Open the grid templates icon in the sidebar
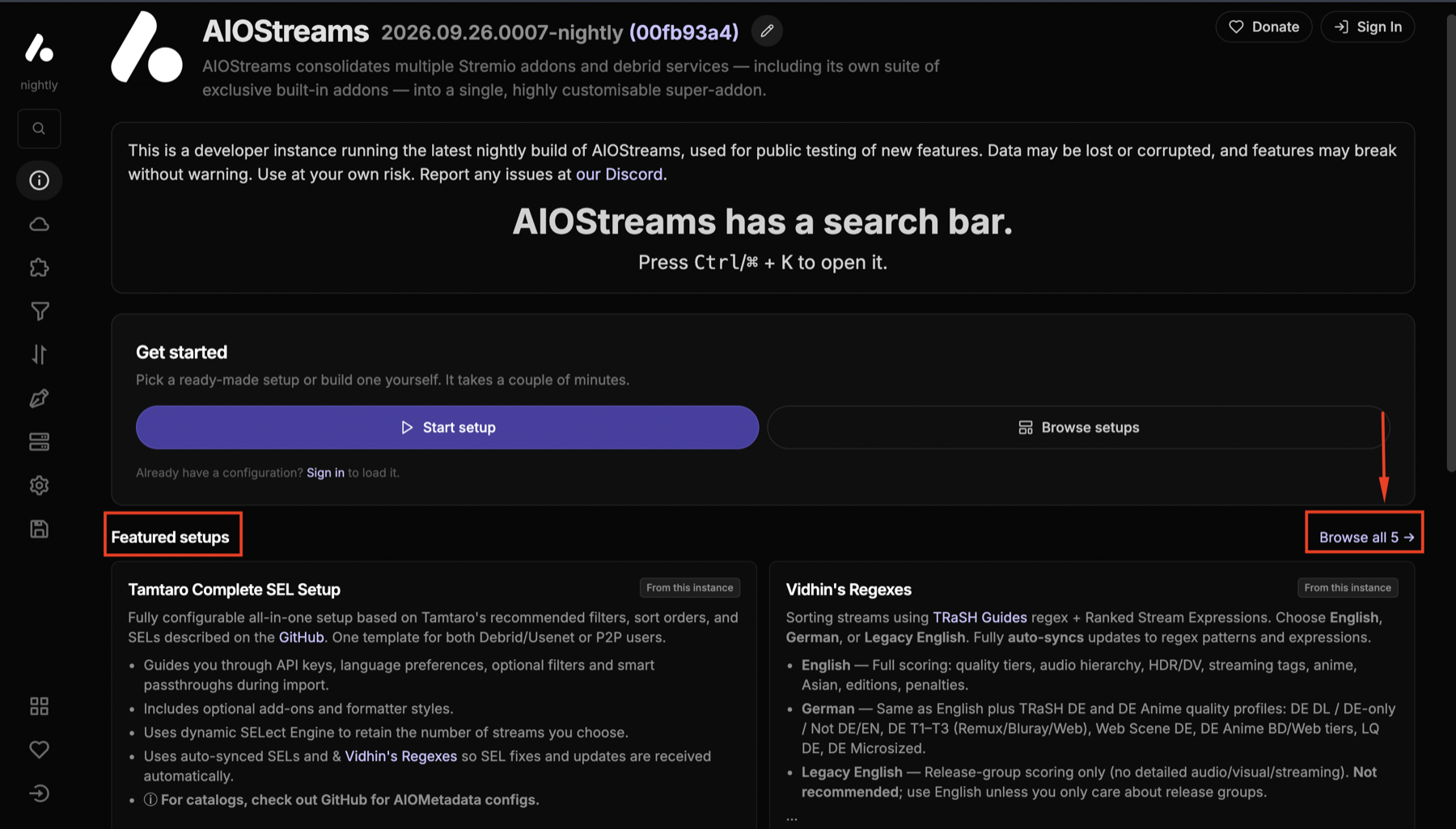The width and height of the screenshot is (1456, 829). pyautogui.click(x=39, y=706)
